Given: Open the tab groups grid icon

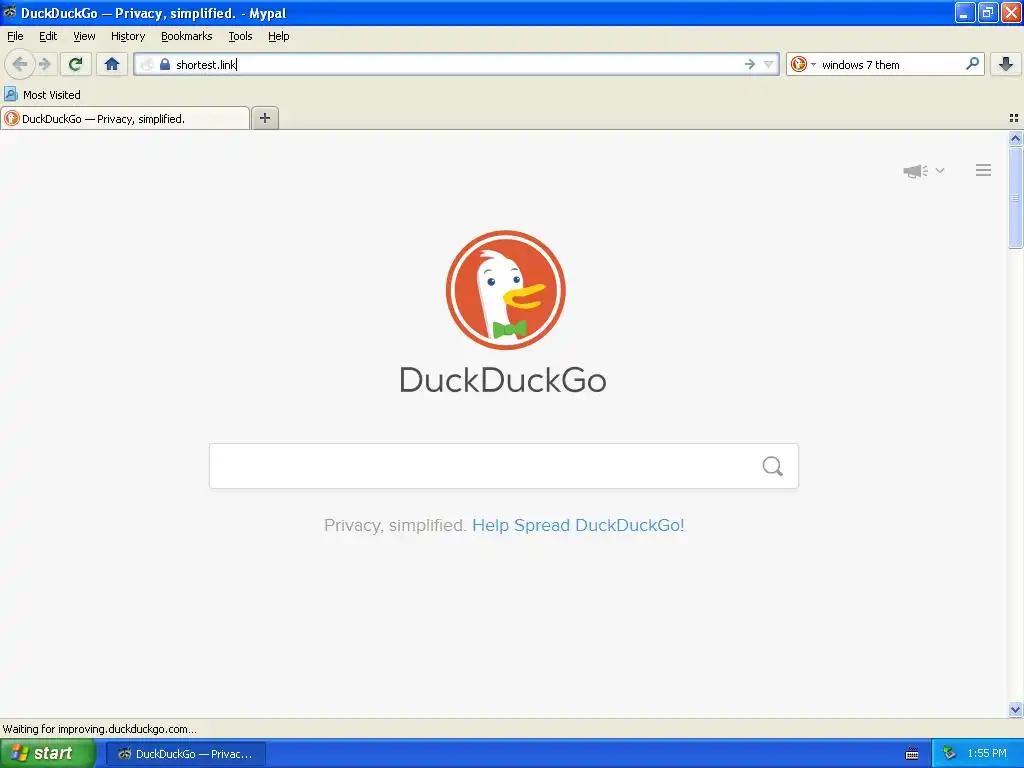Looking at the screenshot, I should (x=1014, y=118).
